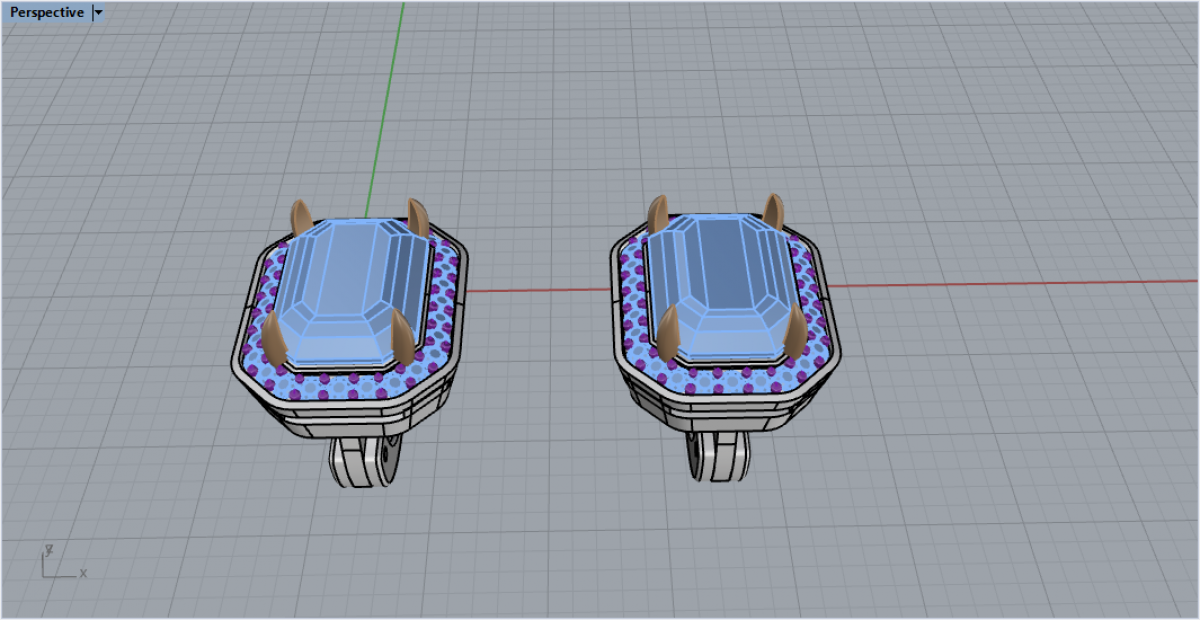Select the left ring's back-right prong

tap(417, 216)
